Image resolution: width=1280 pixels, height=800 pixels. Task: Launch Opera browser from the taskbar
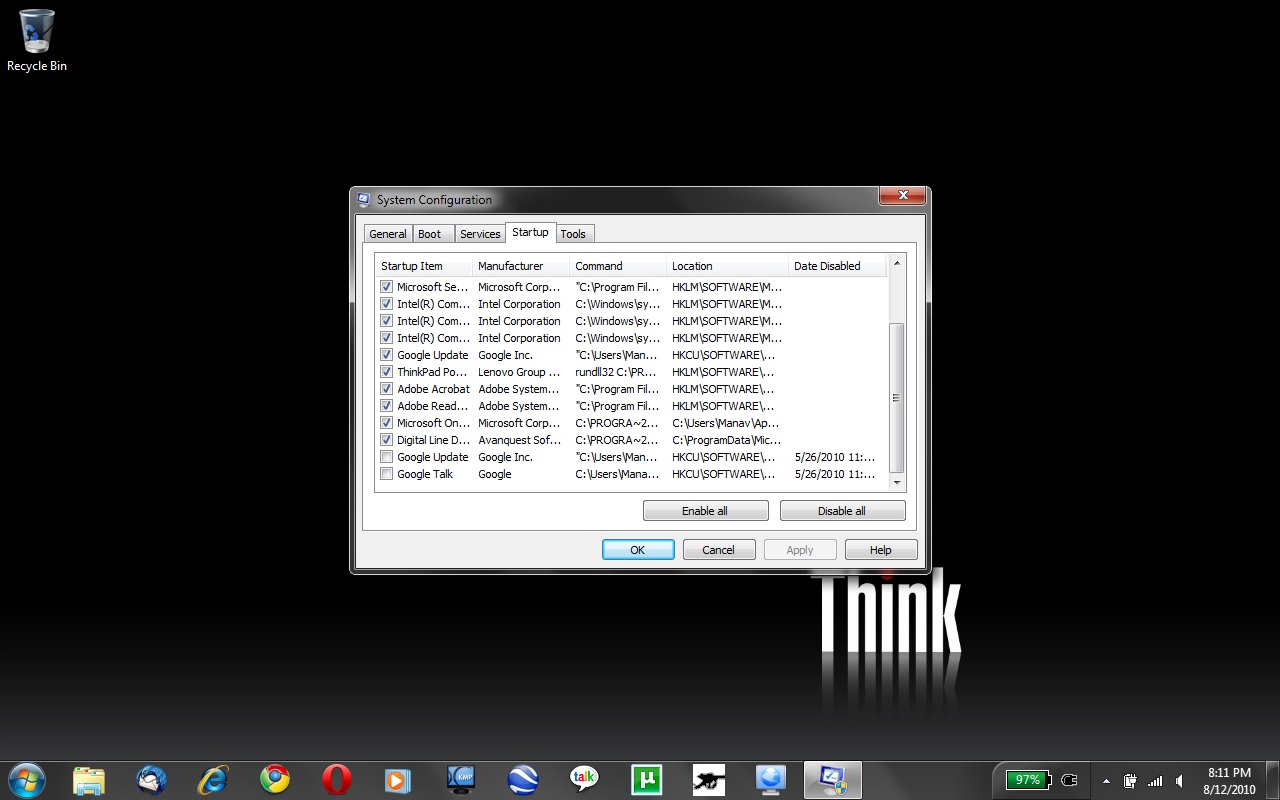point(337,780)
